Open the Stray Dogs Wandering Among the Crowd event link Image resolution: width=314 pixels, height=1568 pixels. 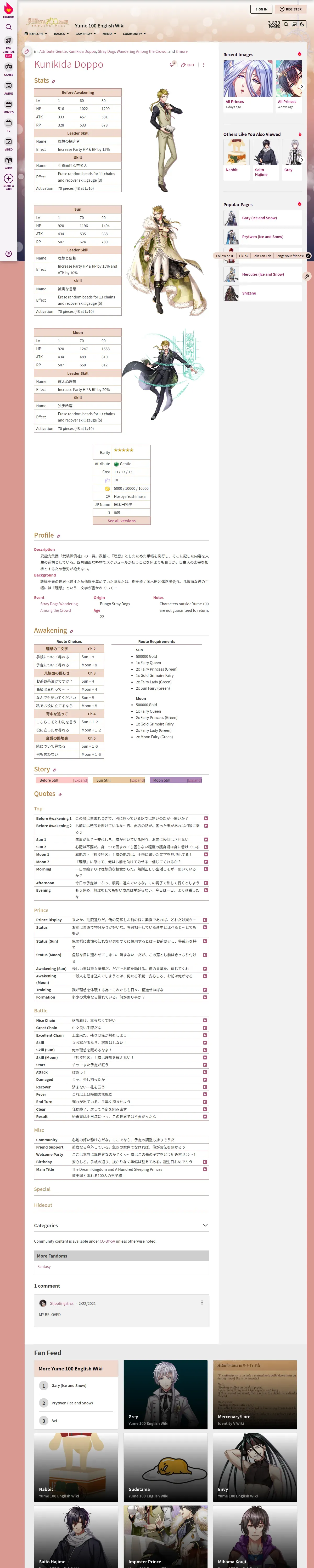click(59, 607)
